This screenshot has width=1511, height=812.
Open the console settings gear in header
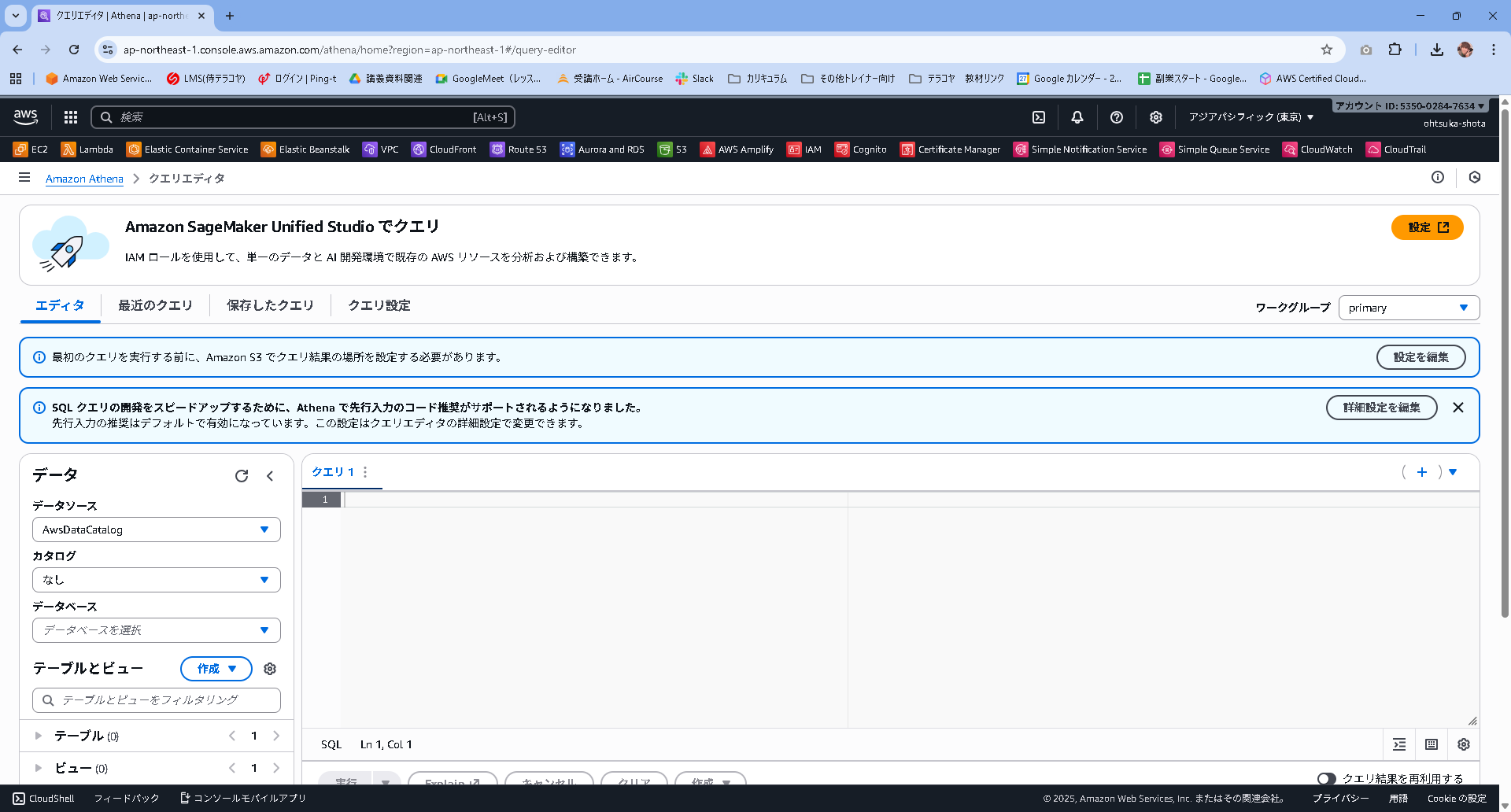pos(1156,117)
